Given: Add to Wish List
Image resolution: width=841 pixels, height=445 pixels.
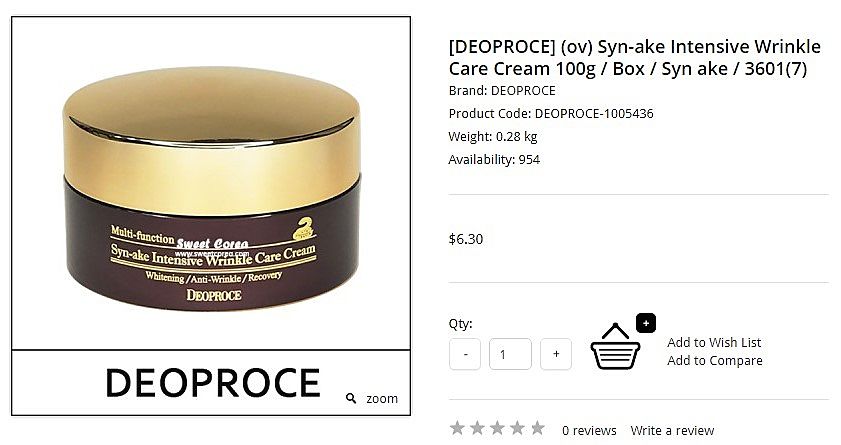Looking at the screenshot, I should 714,342.
